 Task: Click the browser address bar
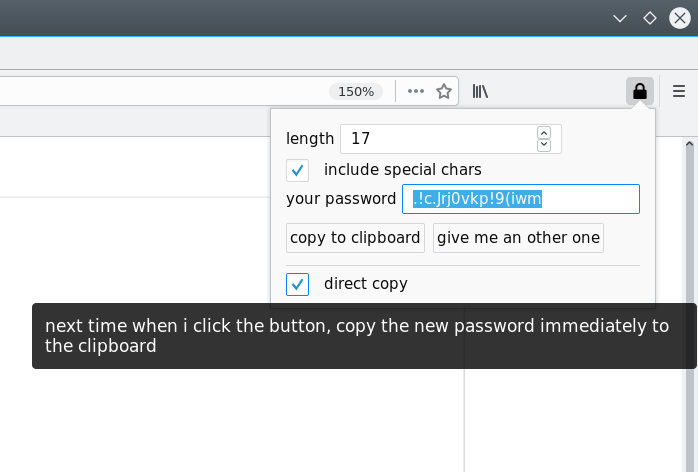tap(162, 91)
